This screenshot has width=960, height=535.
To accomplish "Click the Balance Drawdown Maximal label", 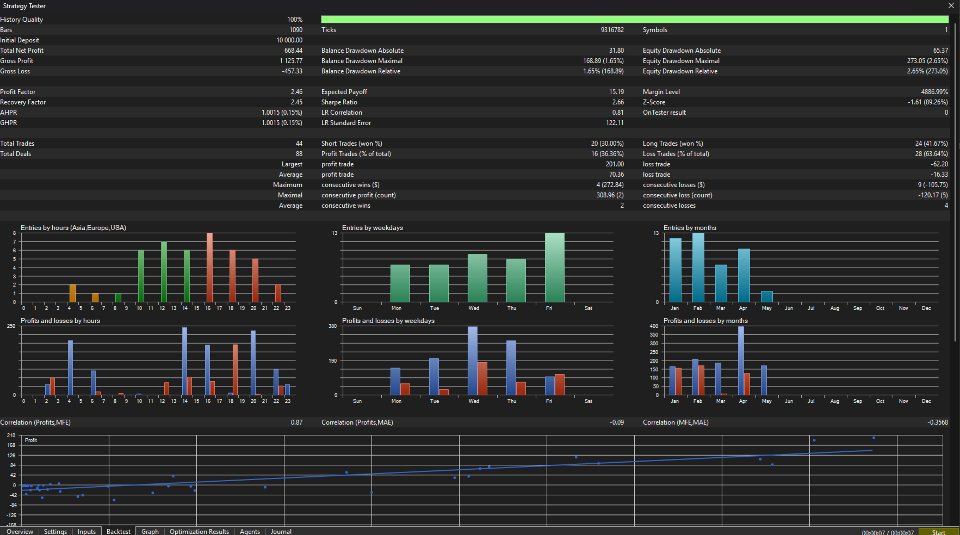I will coord(362,61).
